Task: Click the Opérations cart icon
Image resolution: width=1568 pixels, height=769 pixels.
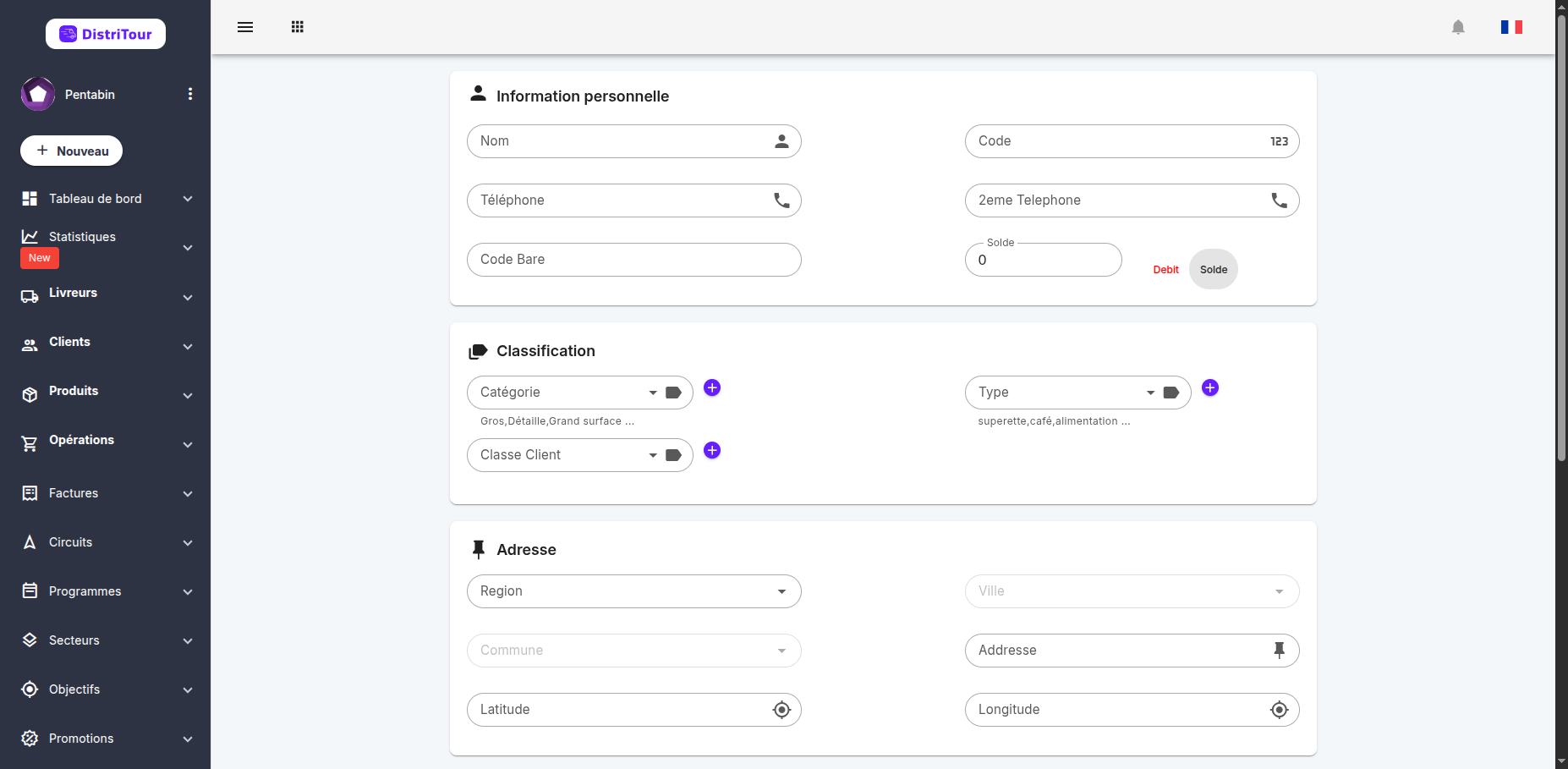Action: pos(30,444)
